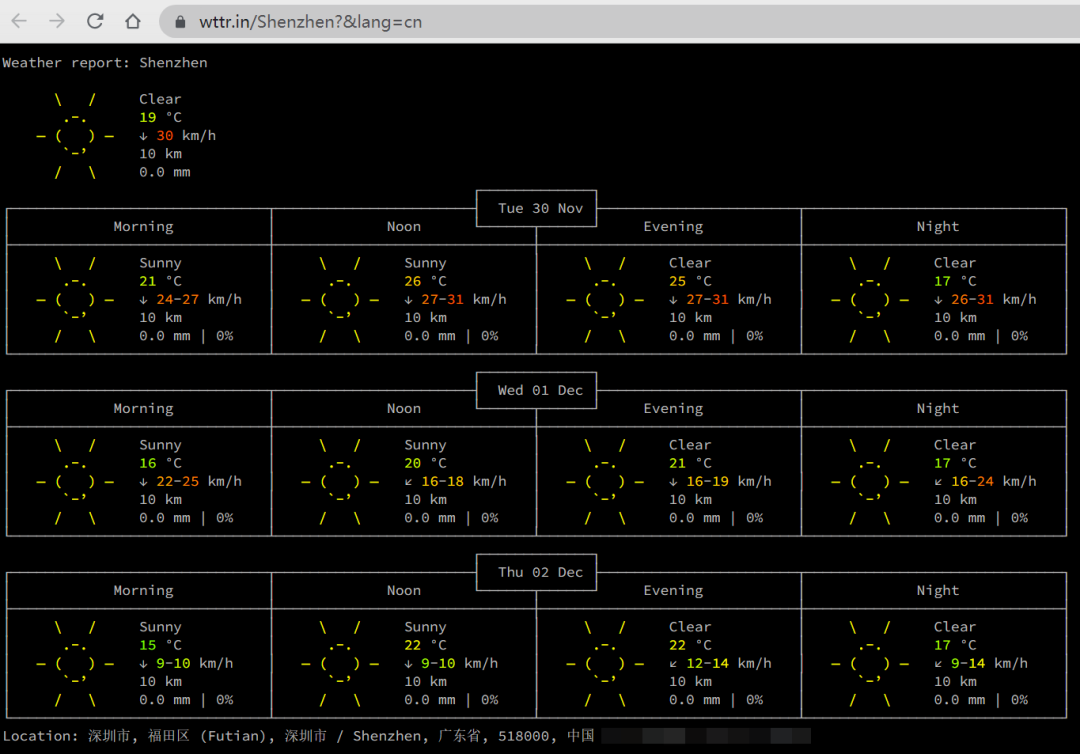Reload the wttr.in page
This screenshot has height=754, width=1080.
tap(95, 21)
